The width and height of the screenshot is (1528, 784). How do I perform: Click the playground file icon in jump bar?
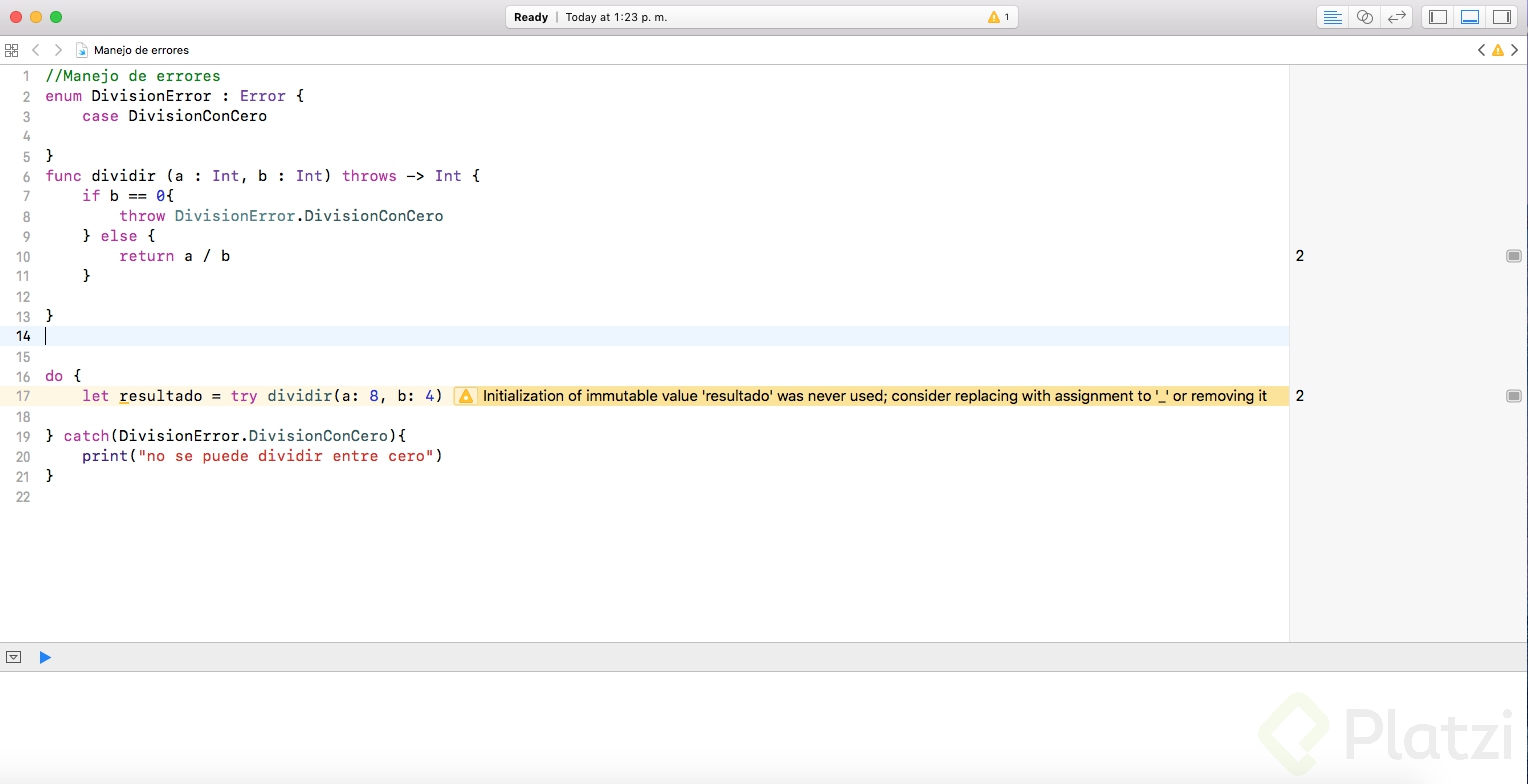[82, 50]
